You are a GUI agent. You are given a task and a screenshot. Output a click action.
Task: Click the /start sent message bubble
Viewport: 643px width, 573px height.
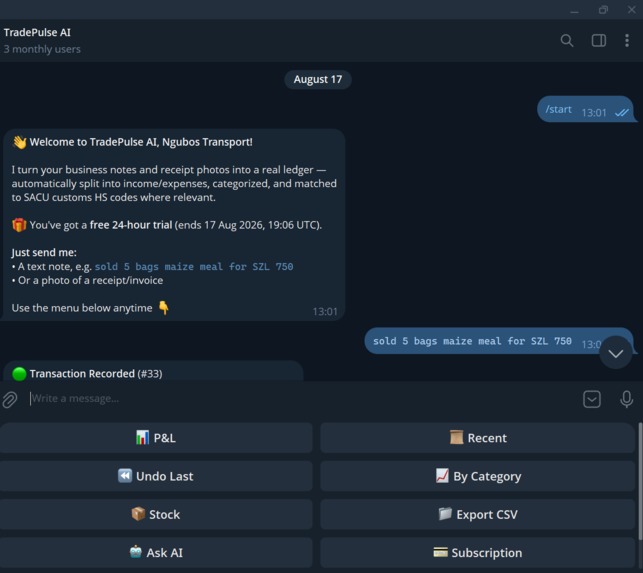point(586,110)
